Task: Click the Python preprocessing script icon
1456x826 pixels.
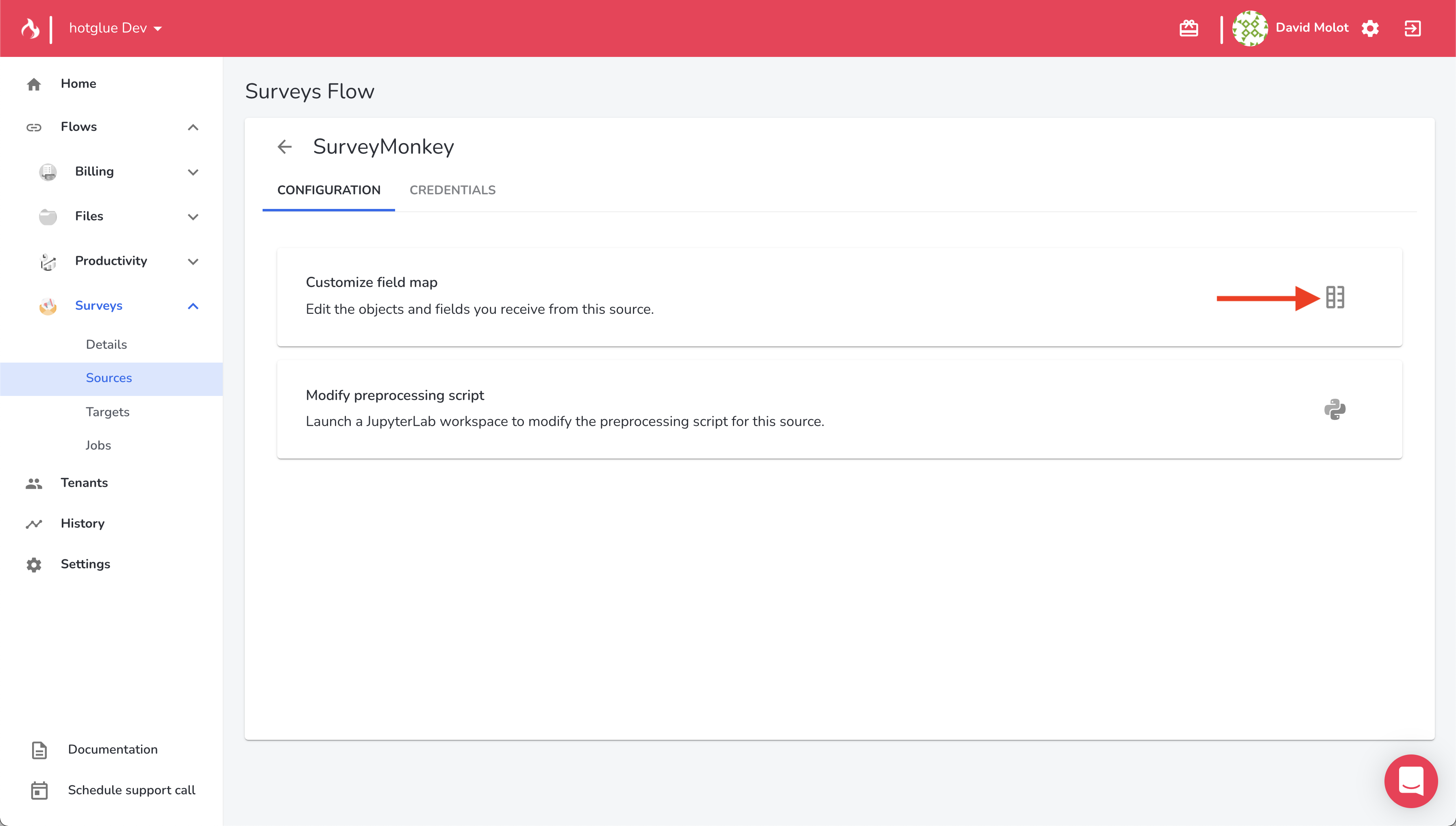Action: [1334, 409]
